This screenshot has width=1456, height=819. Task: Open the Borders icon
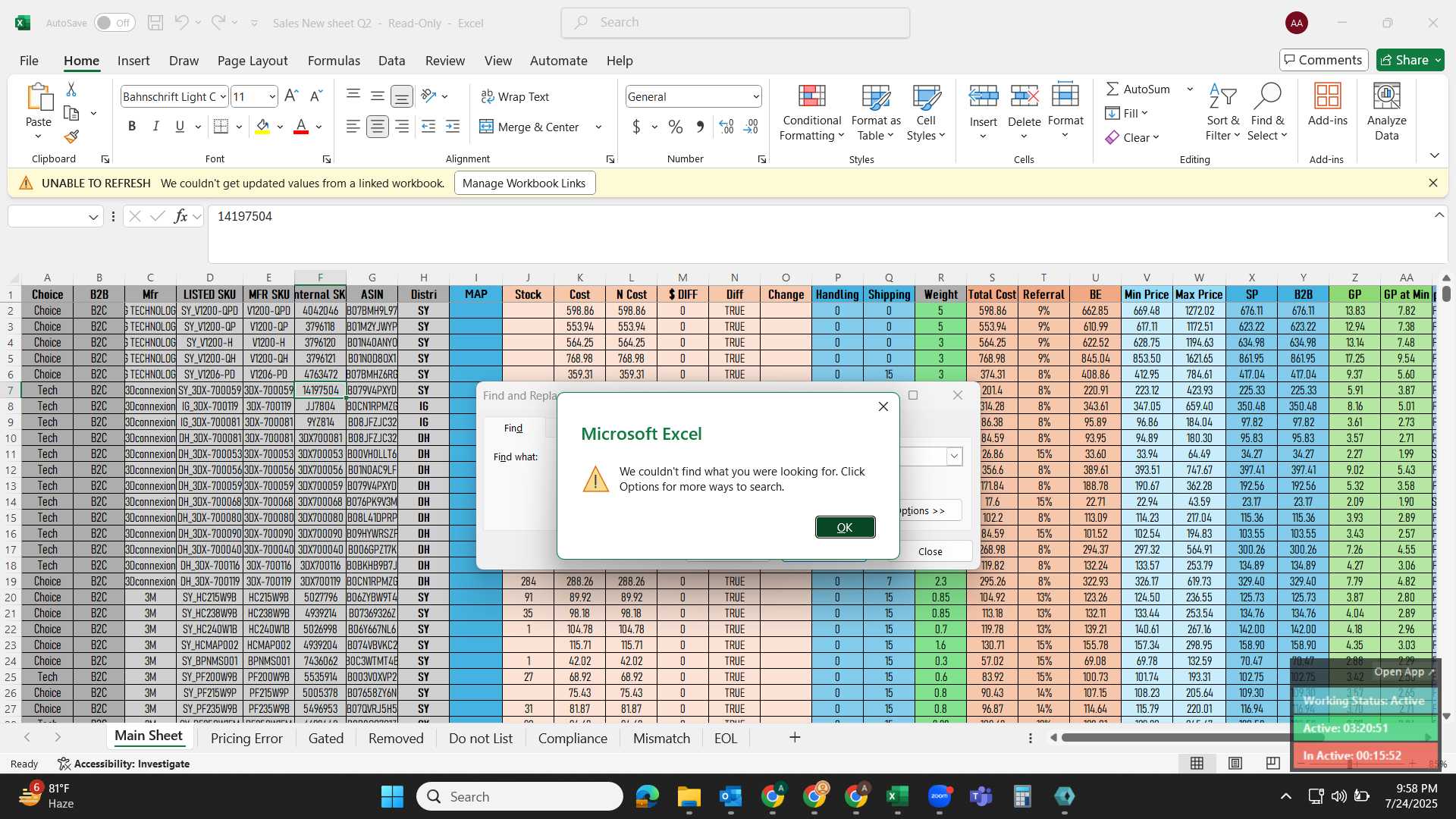tap(221, 127)
